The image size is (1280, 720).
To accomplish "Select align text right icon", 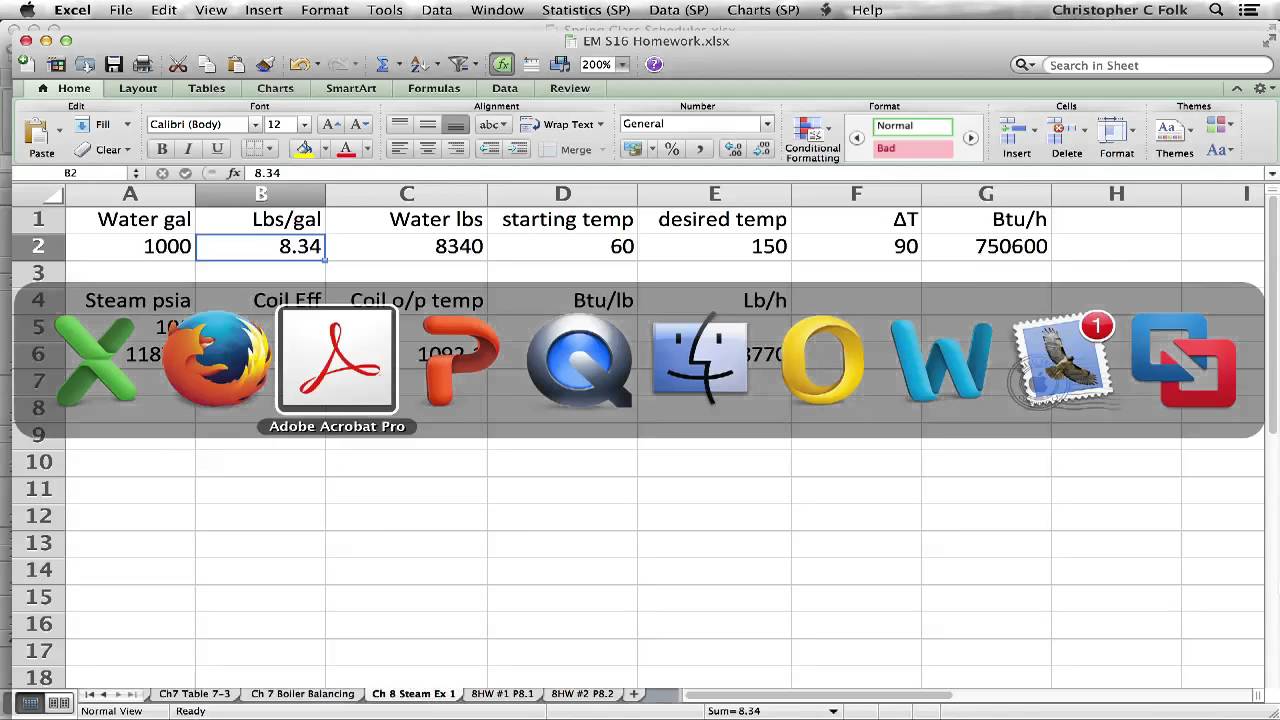I will [x=455, y=149].
